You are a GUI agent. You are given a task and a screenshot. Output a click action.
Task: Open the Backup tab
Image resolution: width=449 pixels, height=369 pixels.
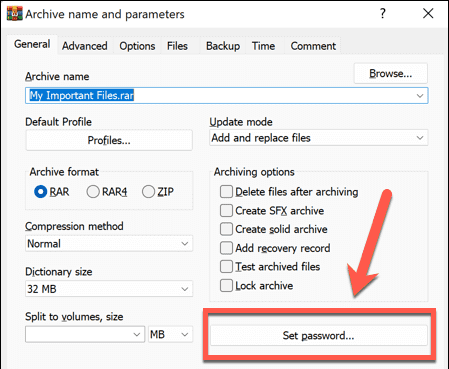[x=223, y=46]
